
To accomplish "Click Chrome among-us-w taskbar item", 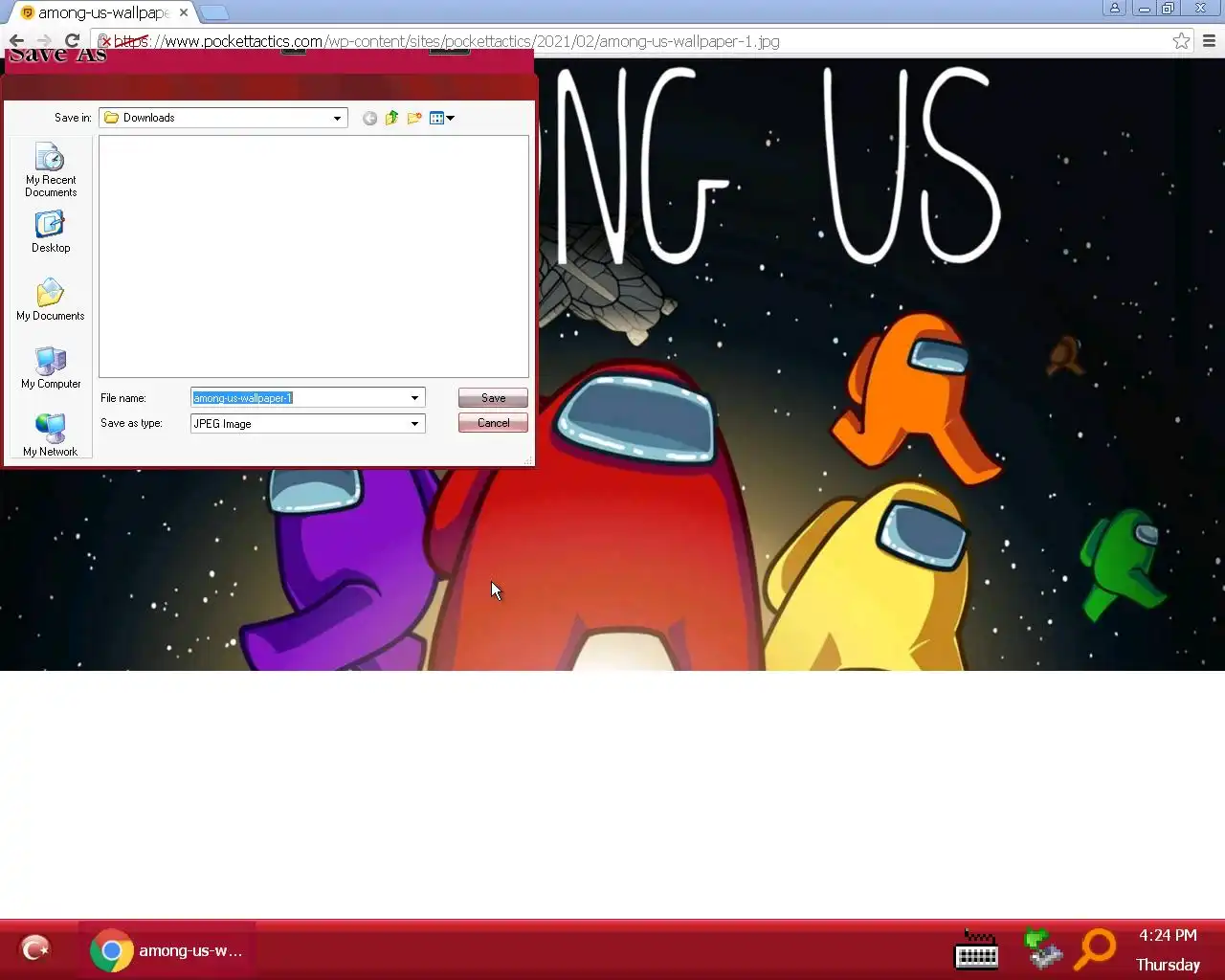I will click(x=167, y=950).
